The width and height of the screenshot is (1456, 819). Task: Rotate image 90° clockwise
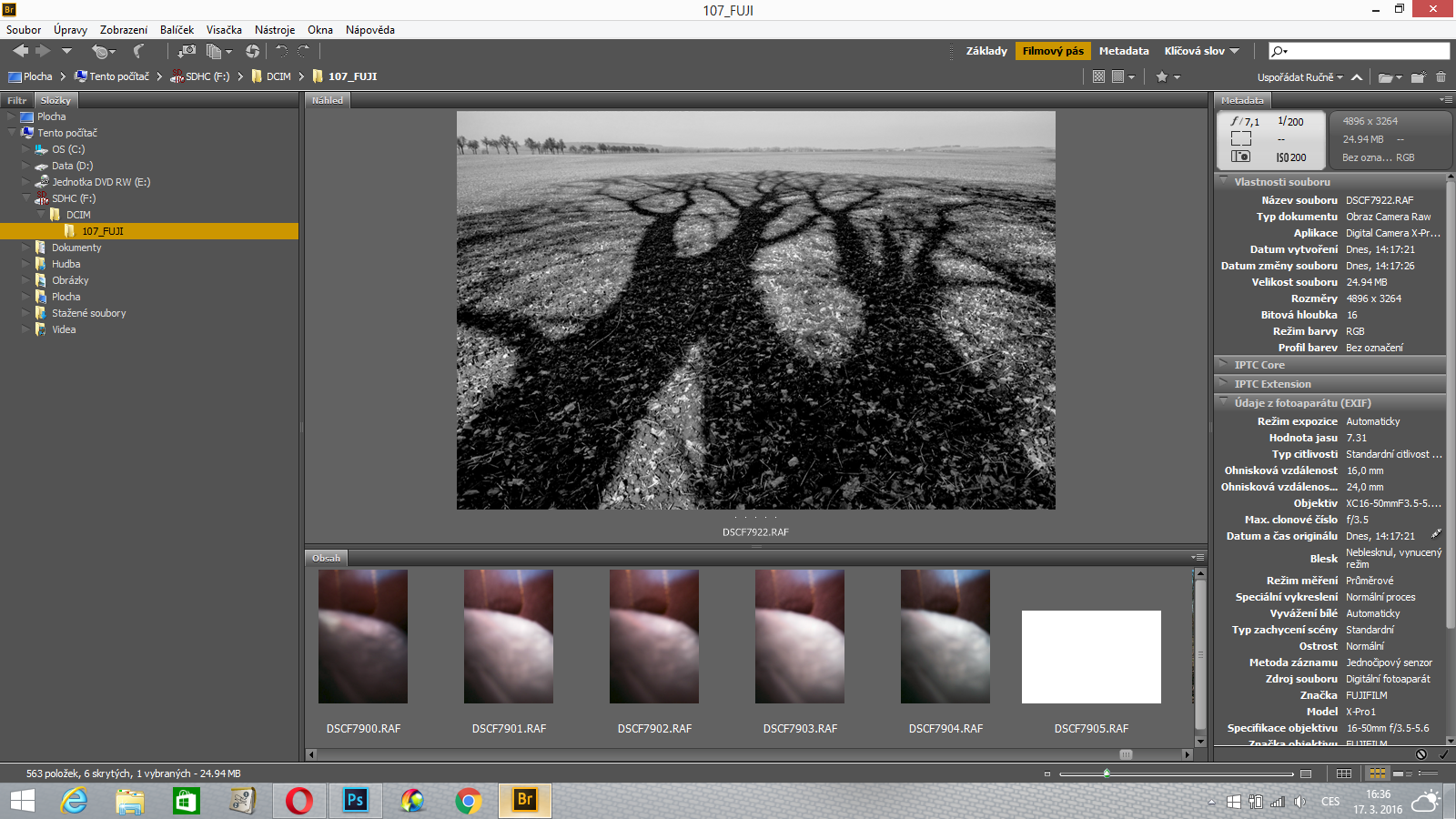coord(304,51)
